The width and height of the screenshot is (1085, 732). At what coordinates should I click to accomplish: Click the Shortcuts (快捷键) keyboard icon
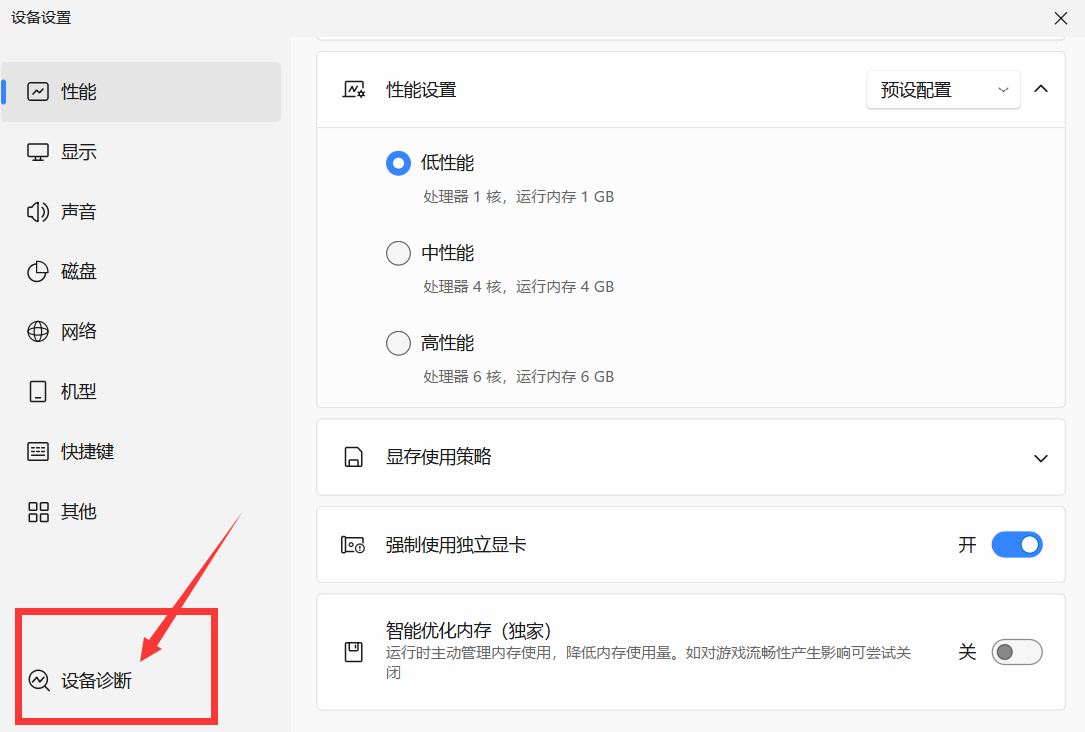click(x=38, y=452)
